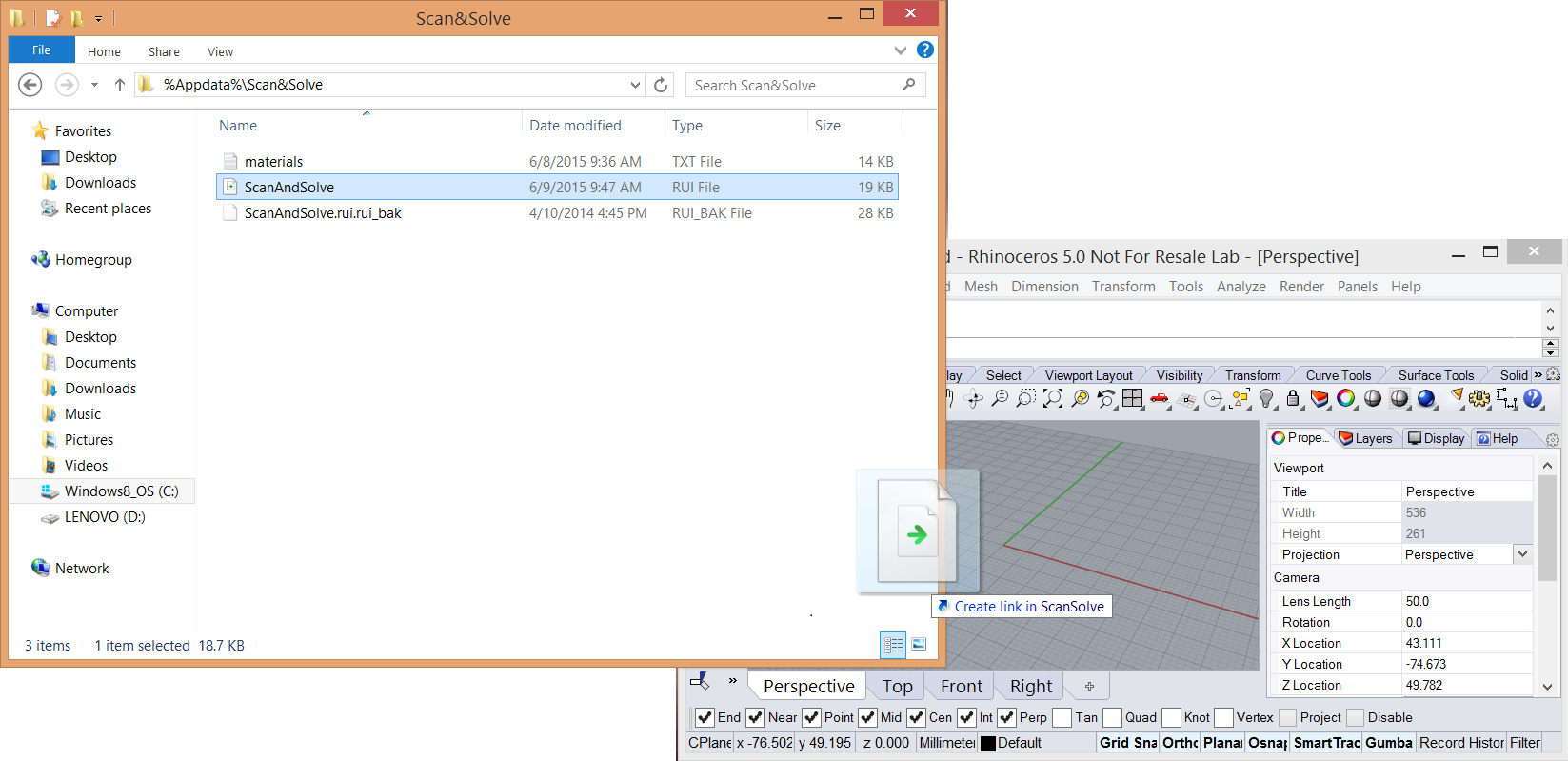1568x761 pixels.
Task: Enable the Tan osnap checkbox
Action: point(1062,717)
